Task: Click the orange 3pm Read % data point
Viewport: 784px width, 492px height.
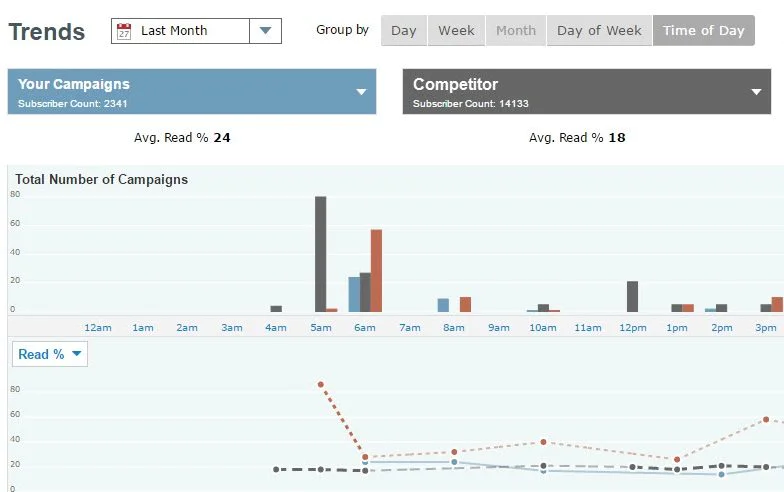Action: click(766, 420)
